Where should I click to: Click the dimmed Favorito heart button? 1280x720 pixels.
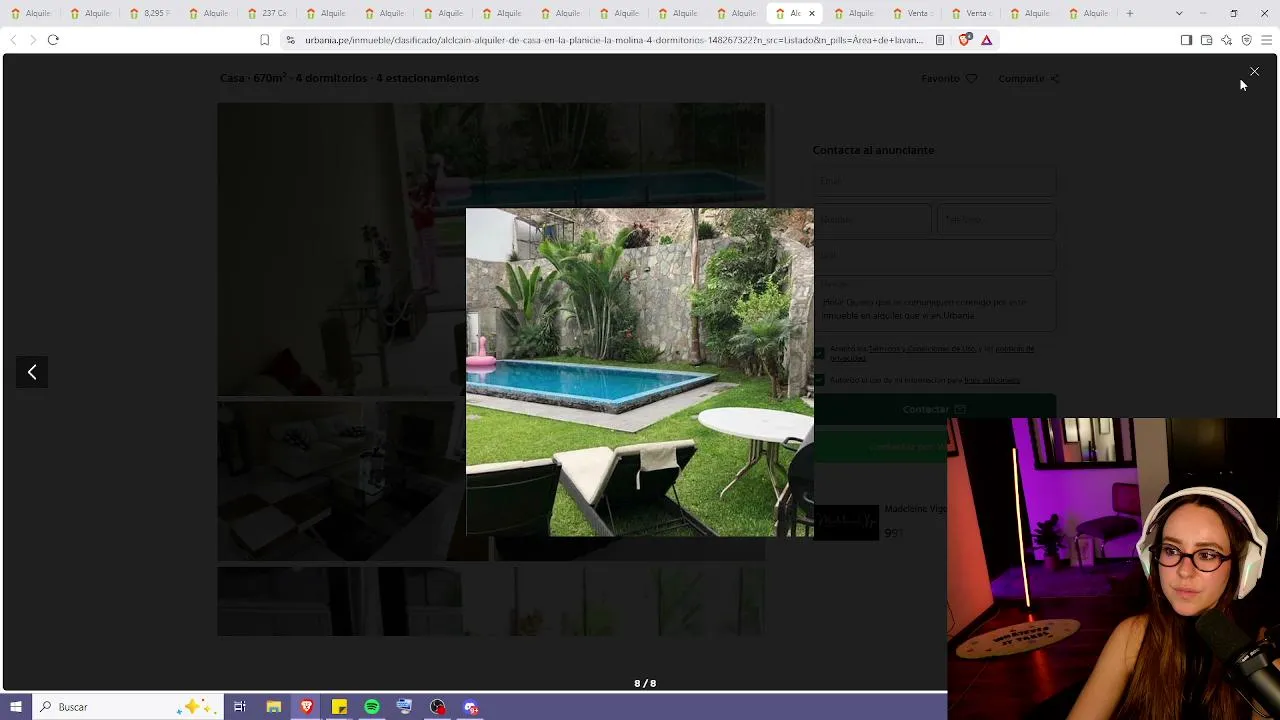coord(949,78)
